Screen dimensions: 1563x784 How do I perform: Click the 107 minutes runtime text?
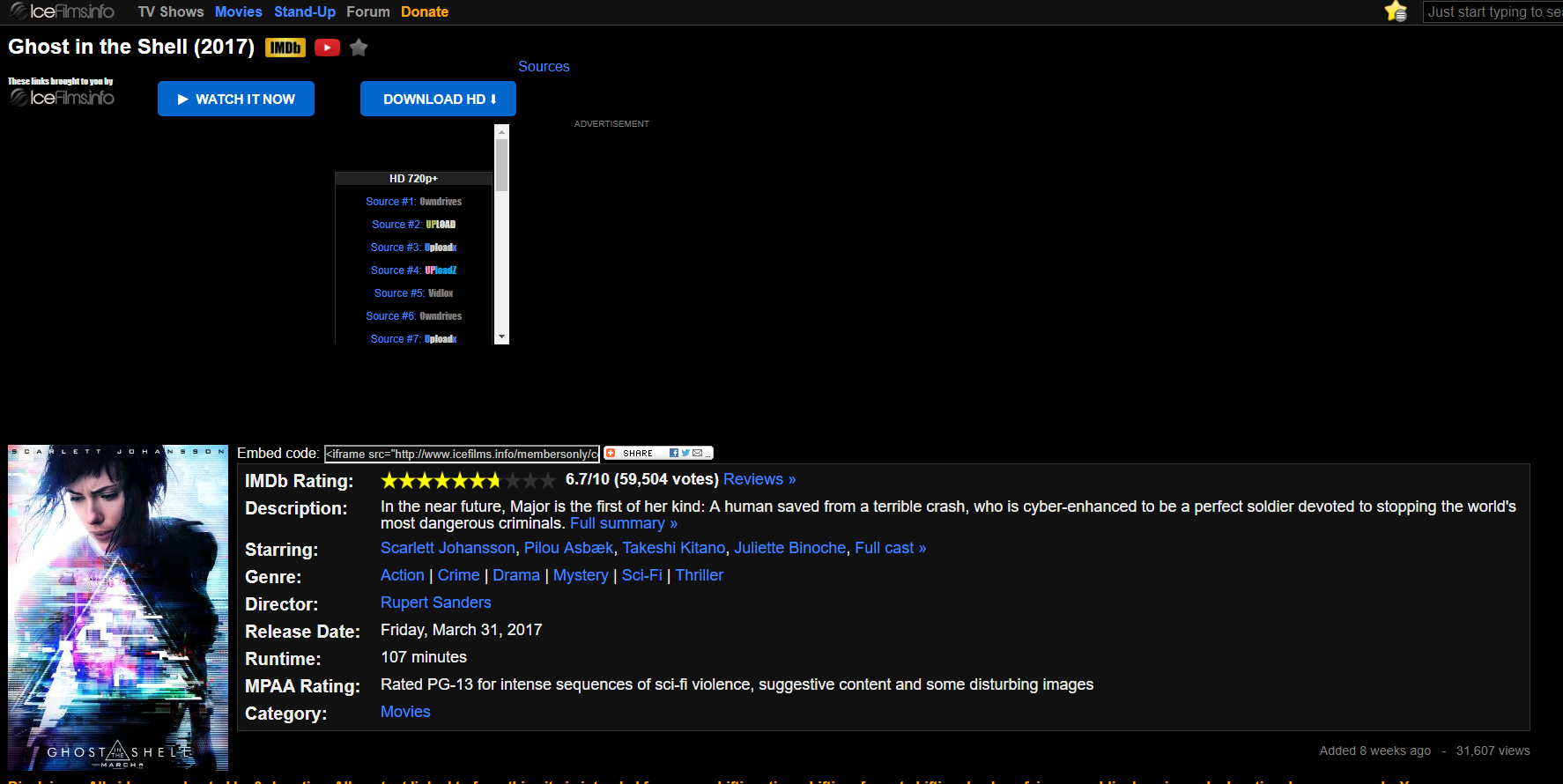tap(424, 657)
